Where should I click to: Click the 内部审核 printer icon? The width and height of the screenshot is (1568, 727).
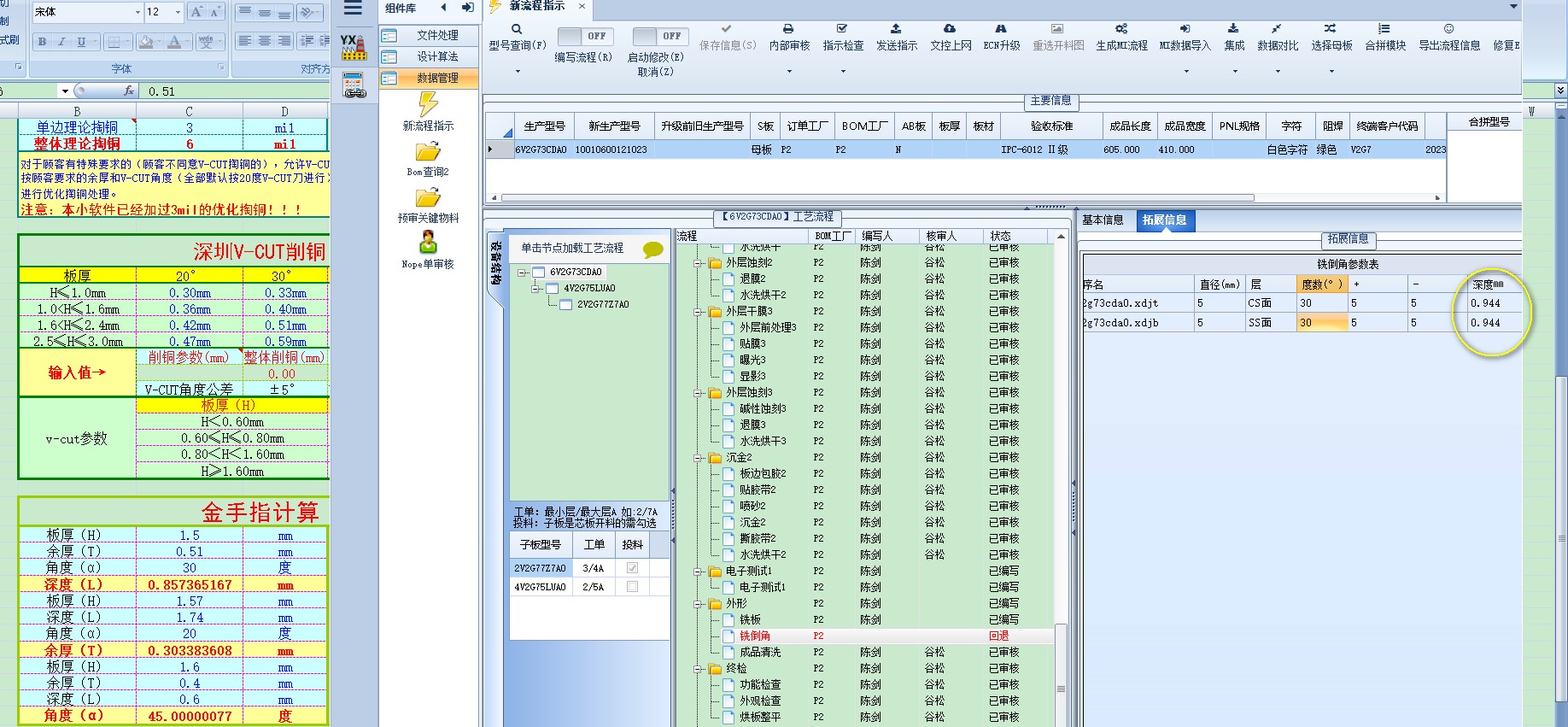coord(788,29)
